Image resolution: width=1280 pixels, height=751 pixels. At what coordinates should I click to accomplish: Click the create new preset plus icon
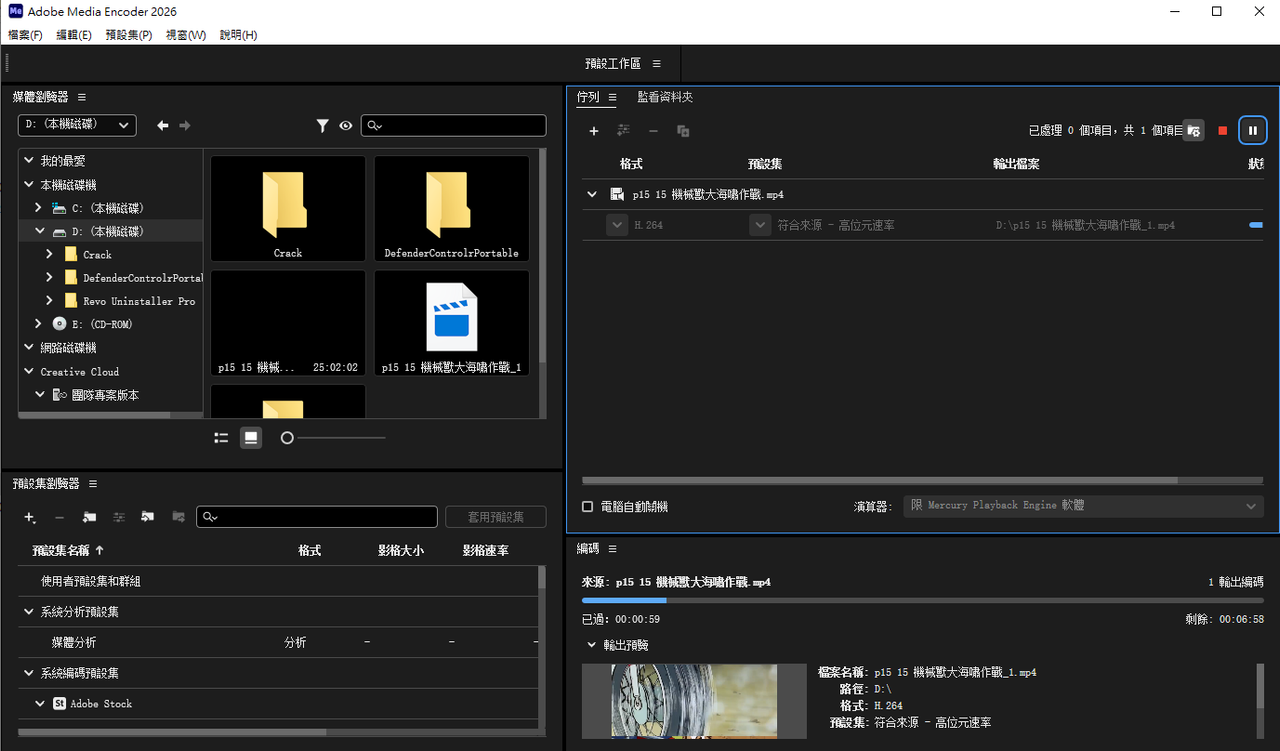pos(30,517)
